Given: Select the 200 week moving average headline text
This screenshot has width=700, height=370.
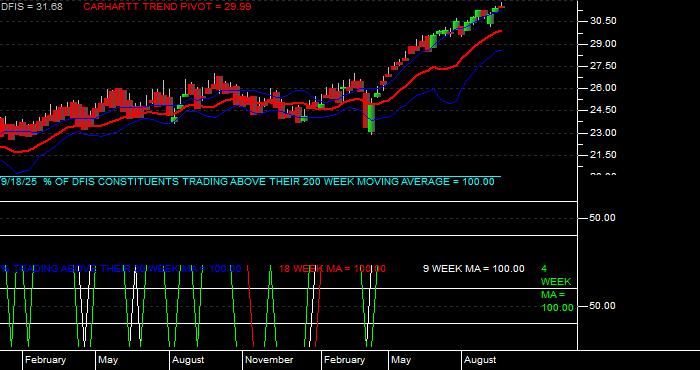Looking at the screenshot, I should coord(248,182).
